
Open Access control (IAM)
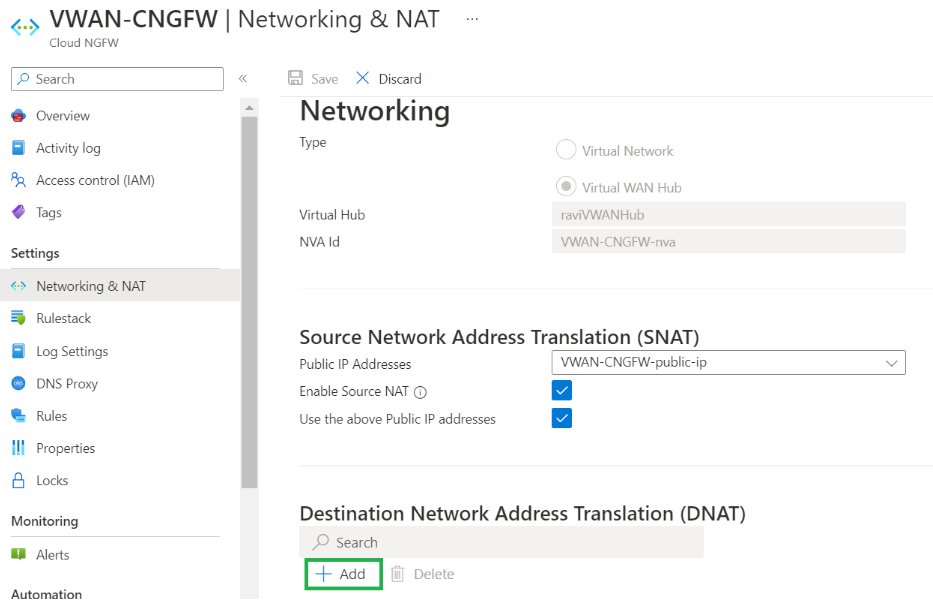[x=21, y=180]
